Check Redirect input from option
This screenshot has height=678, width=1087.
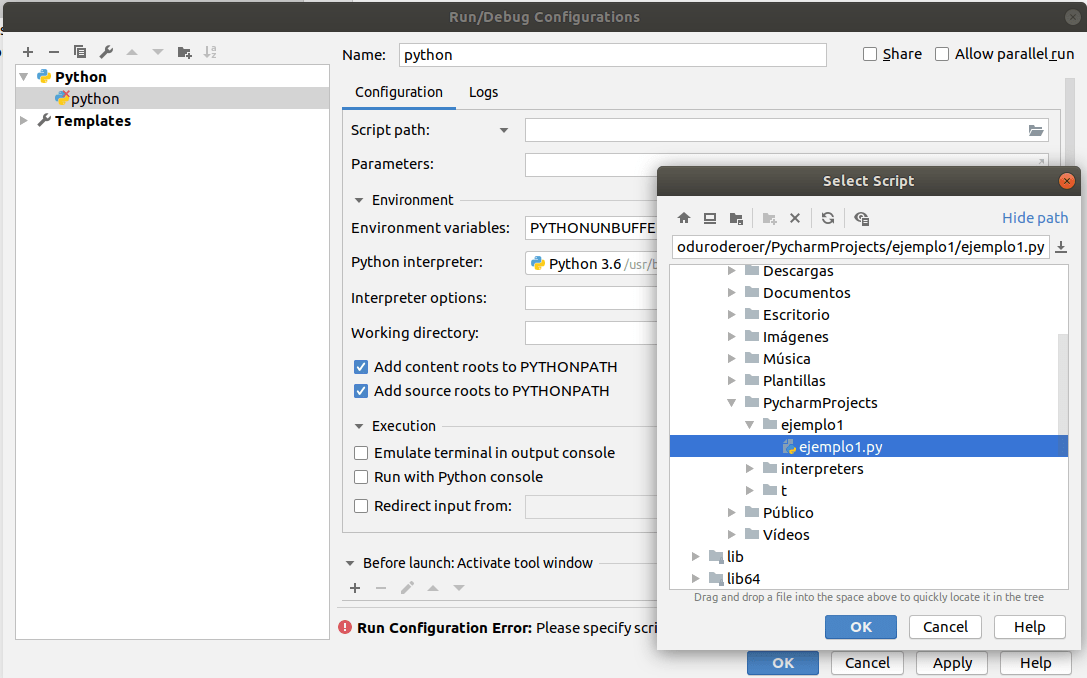361,506
